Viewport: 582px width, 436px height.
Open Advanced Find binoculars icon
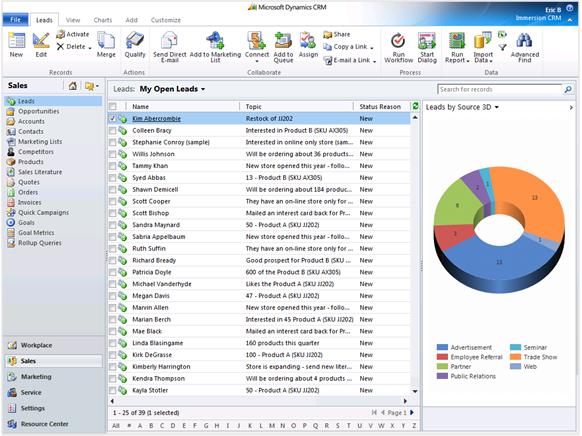[524, 40]
